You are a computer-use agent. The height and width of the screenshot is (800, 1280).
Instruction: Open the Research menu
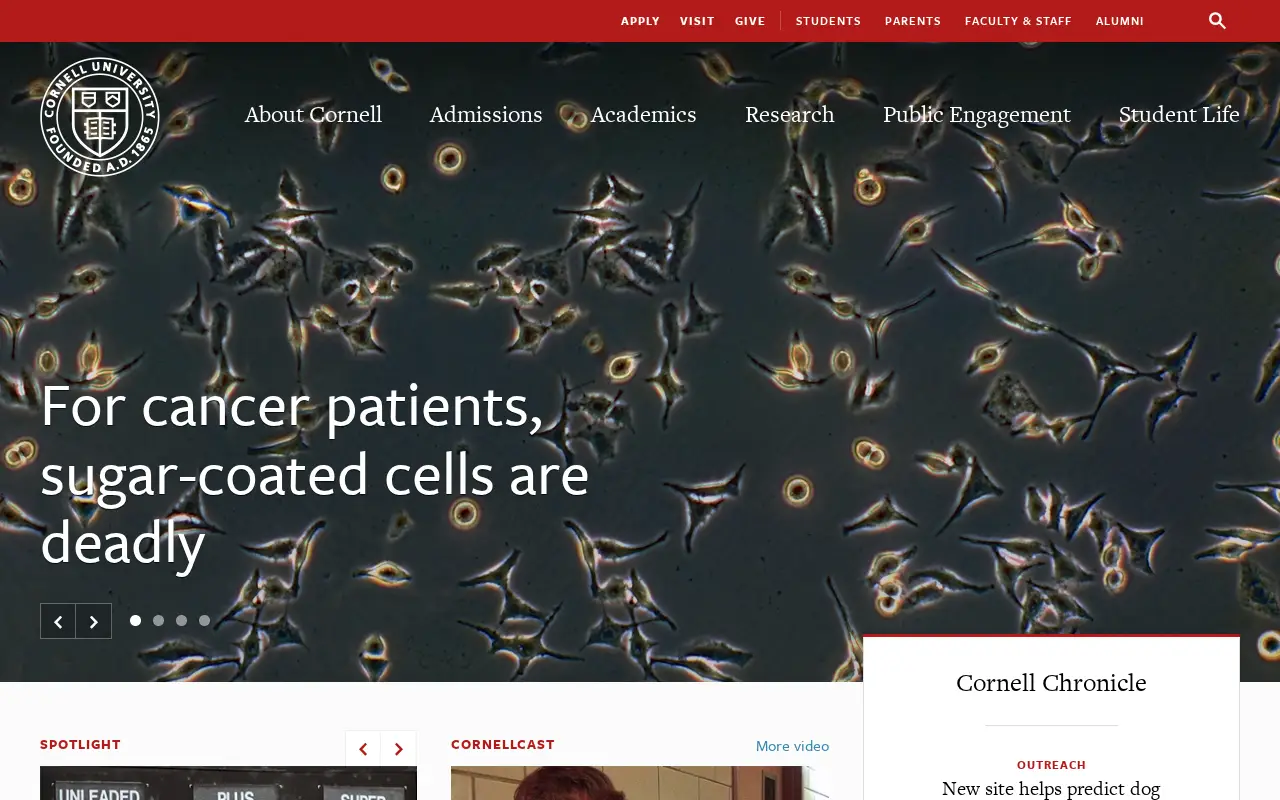tap(789, 114)
